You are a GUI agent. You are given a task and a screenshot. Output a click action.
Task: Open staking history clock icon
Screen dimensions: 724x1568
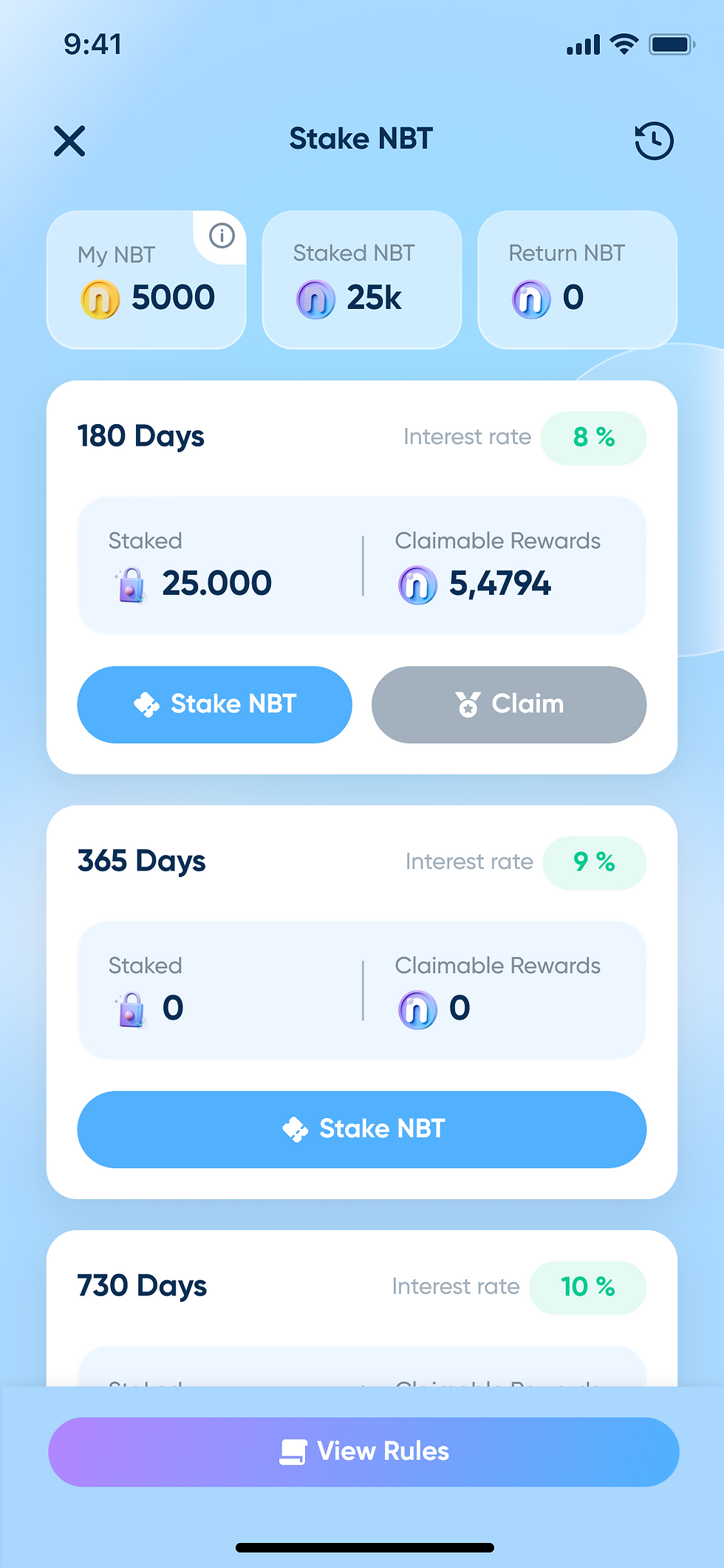[654, 140]
